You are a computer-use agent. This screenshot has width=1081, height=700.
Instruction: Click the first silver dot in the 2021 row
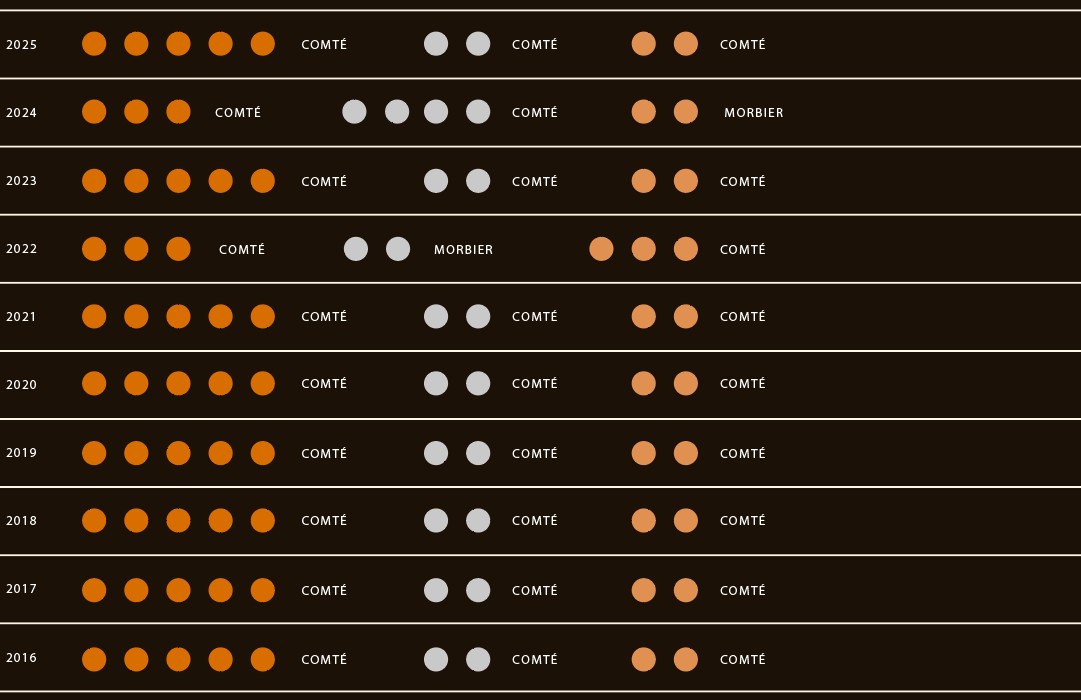point(436,317)
